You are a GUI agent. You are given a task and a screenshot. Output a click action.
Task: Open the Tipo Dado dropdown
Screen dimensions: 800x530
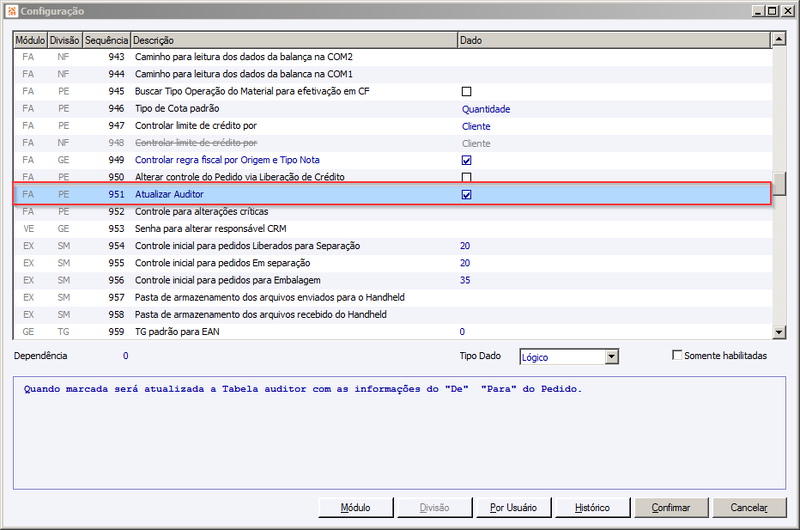pyautogui.click(x=612, y=357)
